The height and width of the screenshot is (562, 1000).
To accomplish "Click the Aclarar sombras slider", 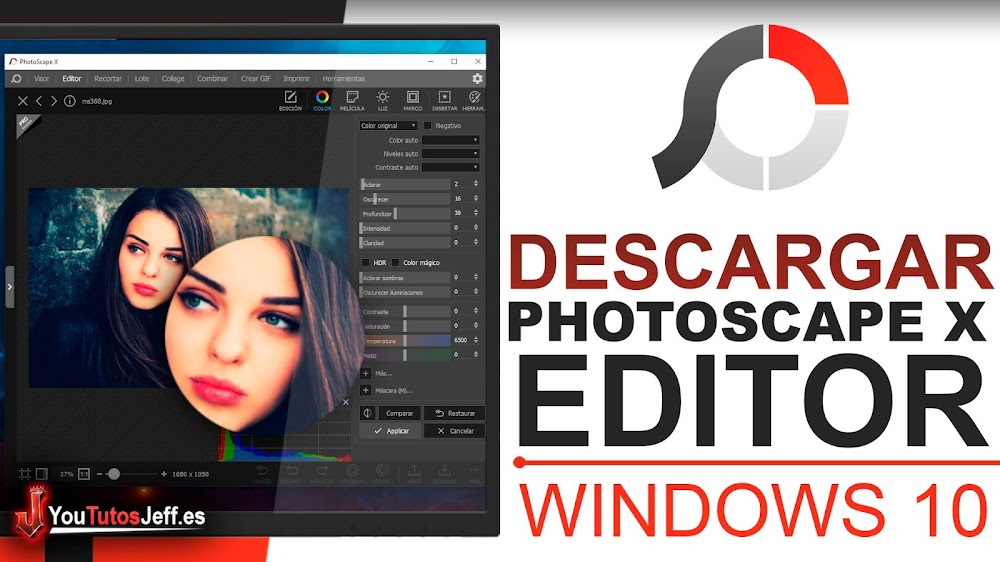I will coord(406,277).
